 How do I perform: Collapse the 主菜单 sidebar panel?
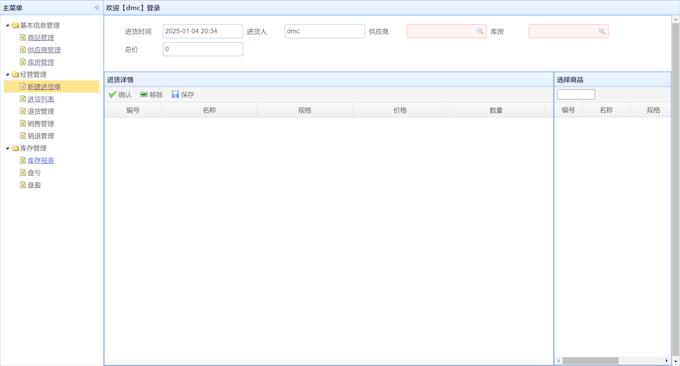tap(97, 8)
